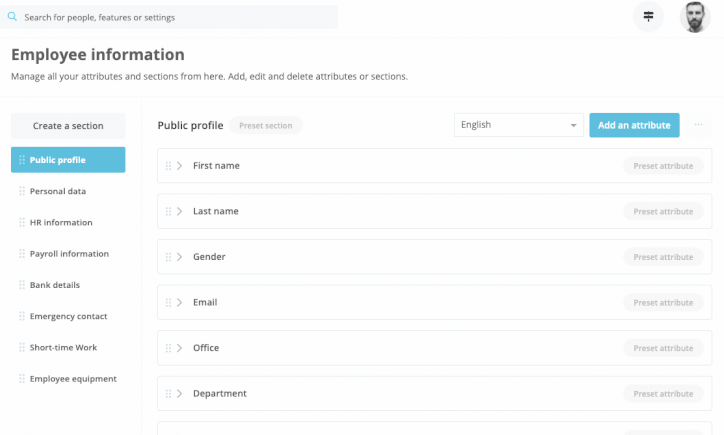Select the Payroll information section
This screenshot has width=724, height=435.
(x=68, y=254)
